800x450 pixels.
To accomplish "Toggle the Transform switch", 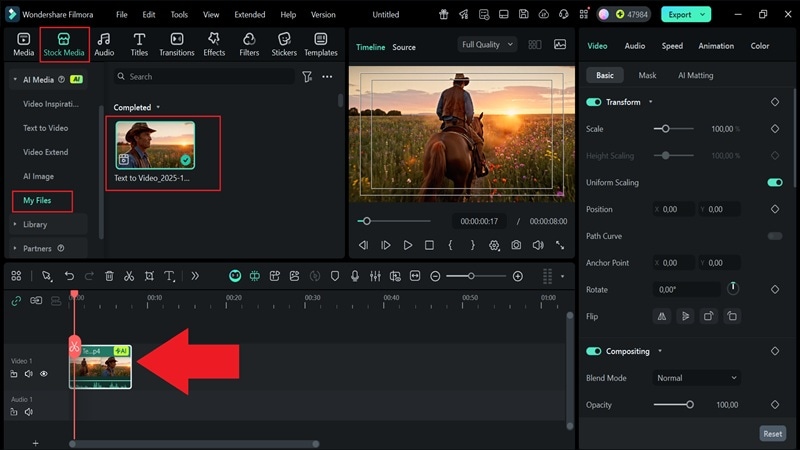I will pos(594,102).
